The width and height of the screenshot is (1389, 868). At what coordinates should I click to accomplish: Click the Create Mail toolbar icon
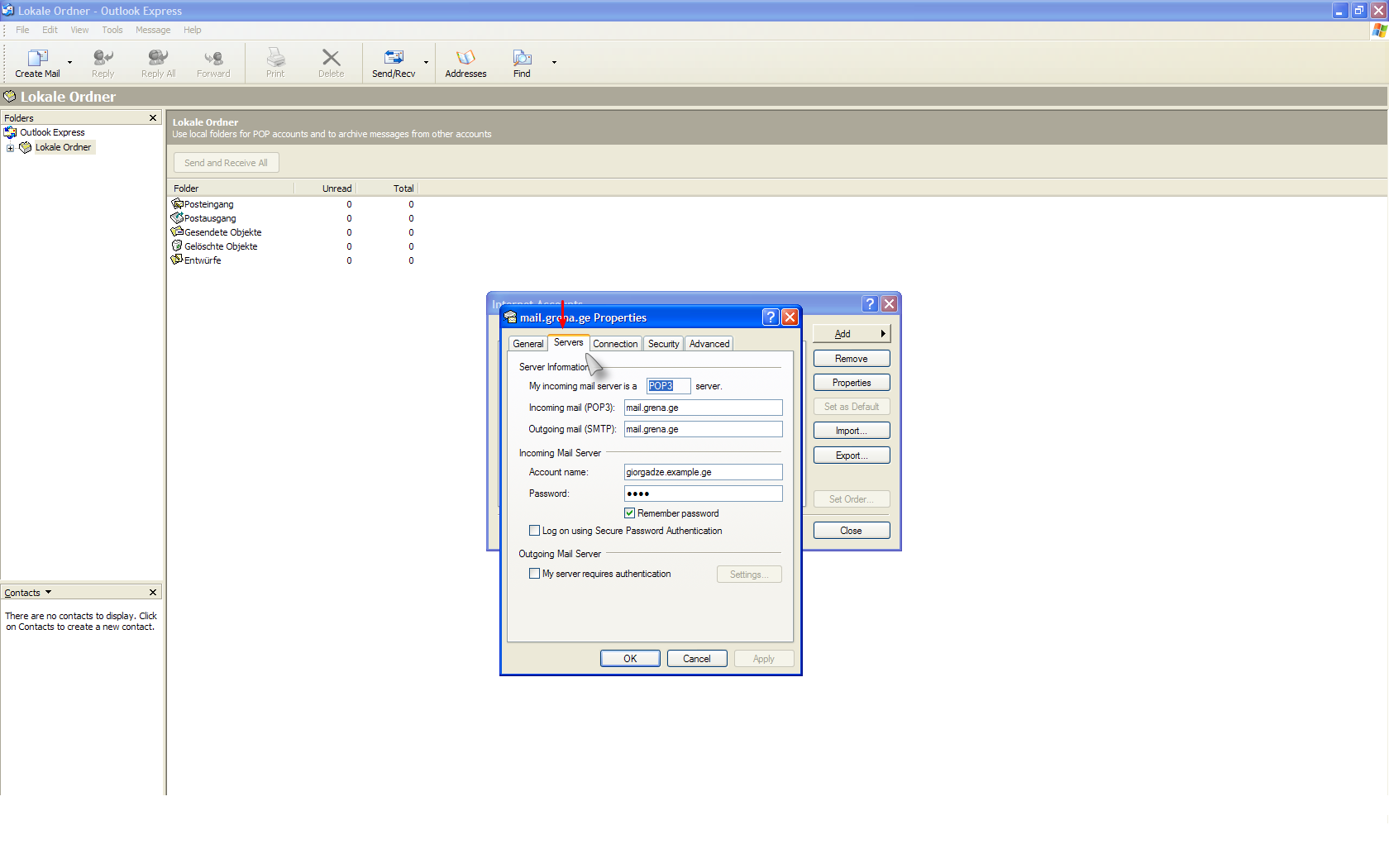37,59
